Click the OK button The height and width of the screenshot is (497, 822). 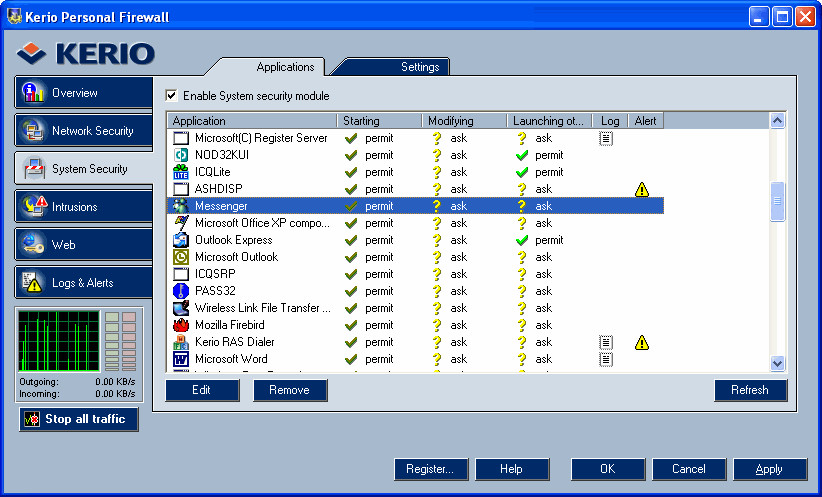pyautogui.click(x=608, y=469)
